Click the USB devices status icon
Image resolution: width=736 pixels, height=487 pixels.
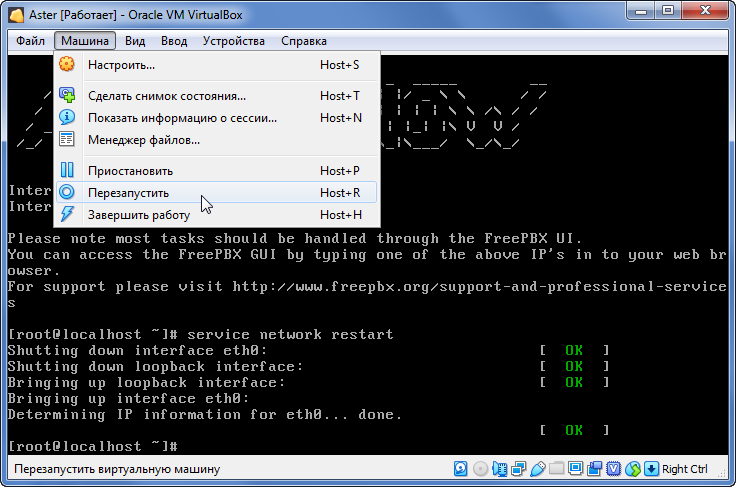coord(537,469)
